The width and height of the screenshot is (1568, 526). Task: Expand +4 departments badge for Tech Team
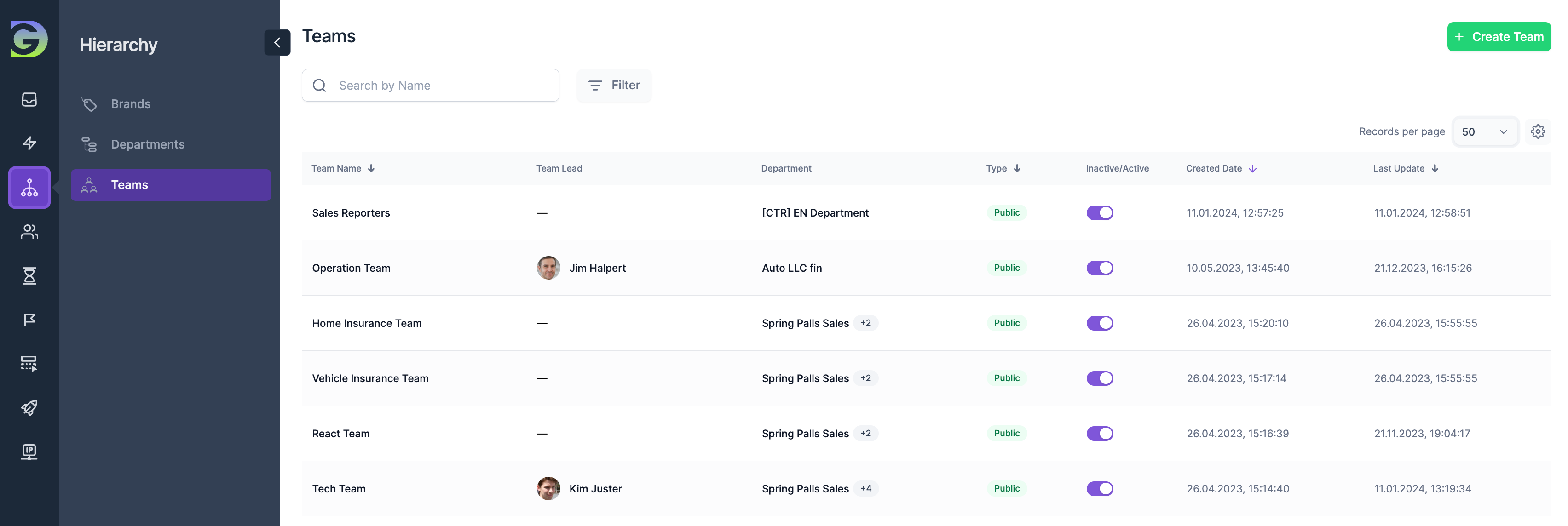coord(865,488)
